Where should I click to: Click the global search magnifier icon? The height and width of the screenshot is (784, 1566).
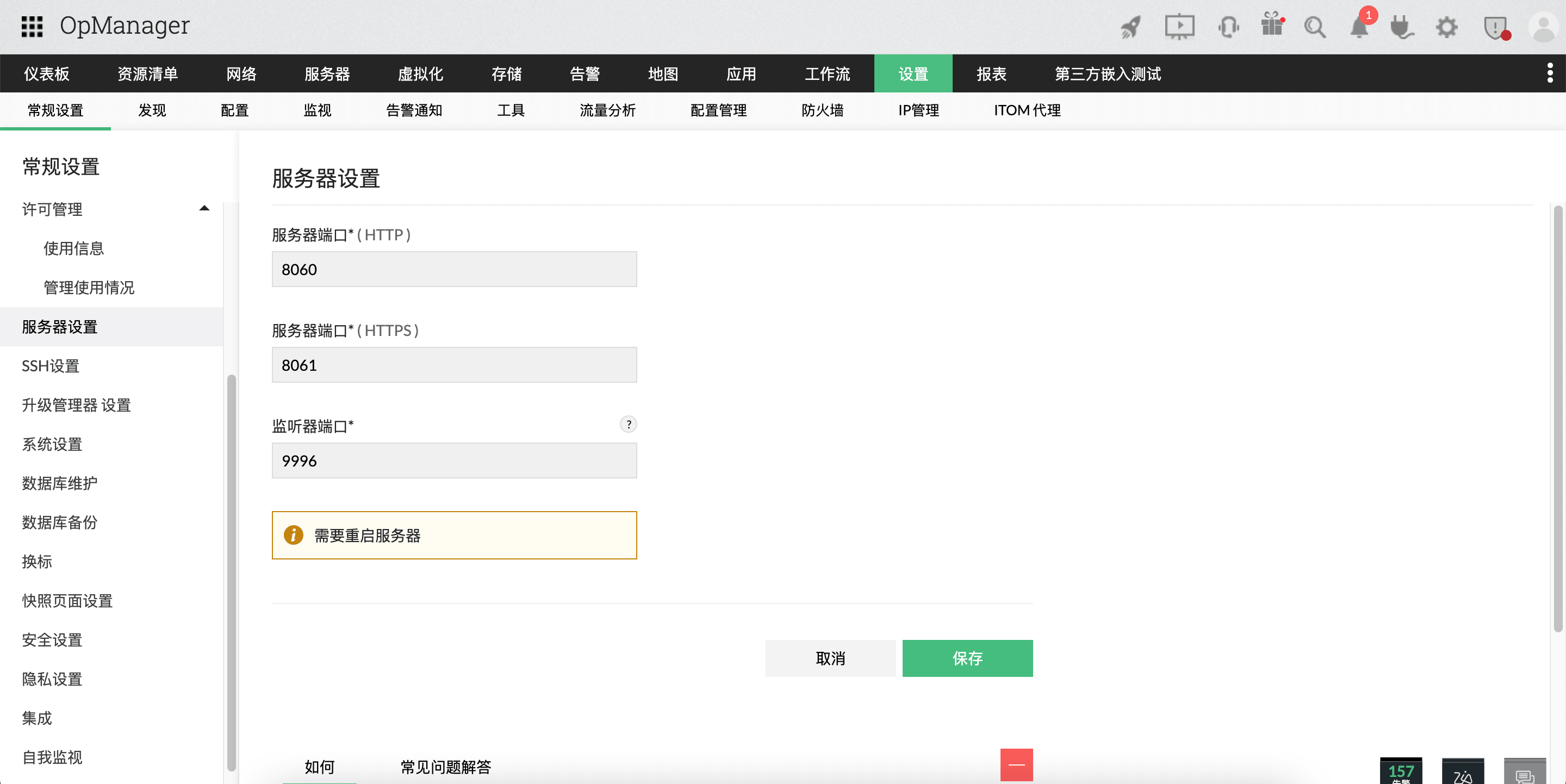click(1315, 27)
